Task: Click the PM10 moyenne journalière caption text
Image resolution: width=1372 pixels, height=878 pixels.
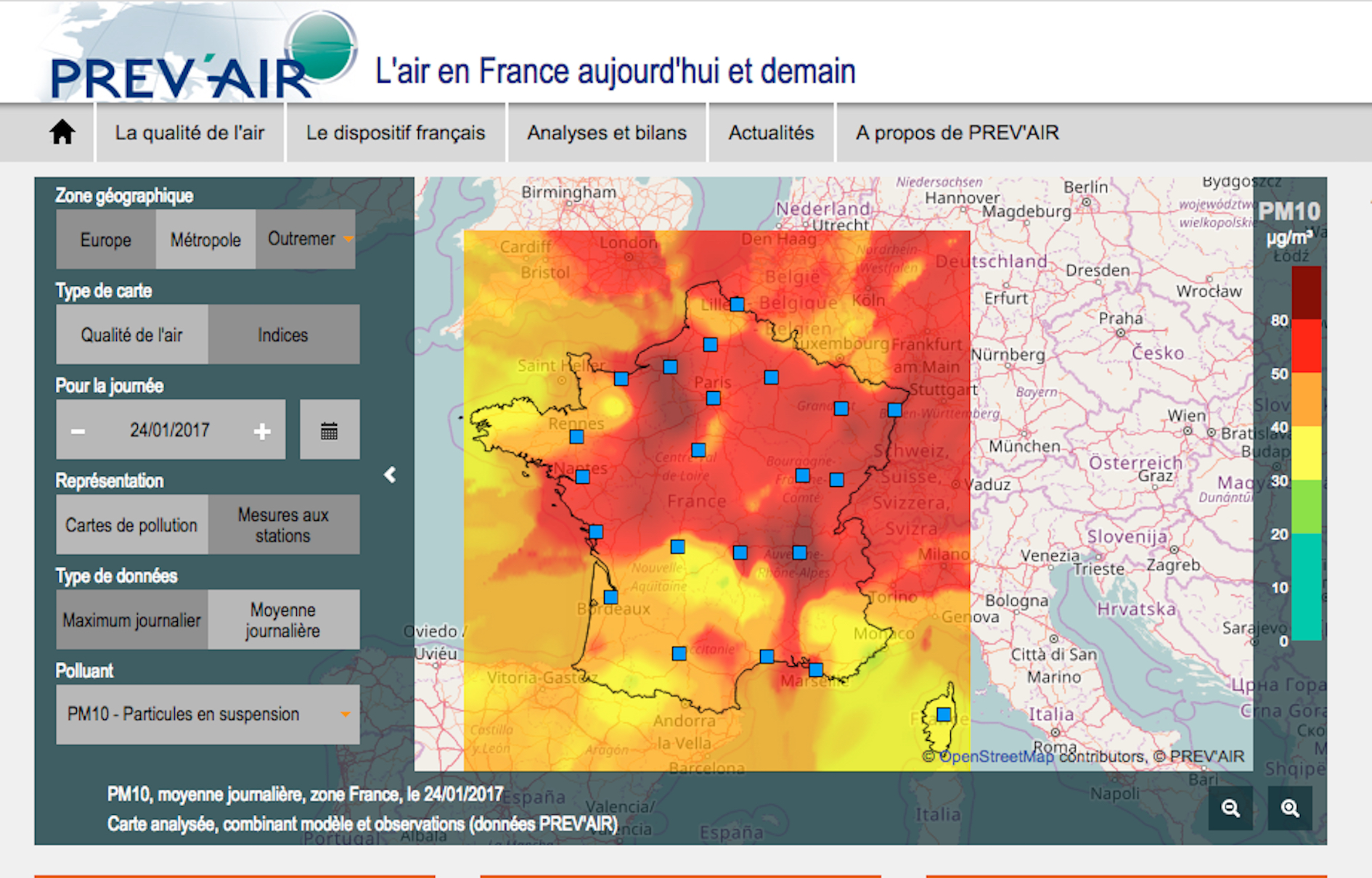Action: 306,794
